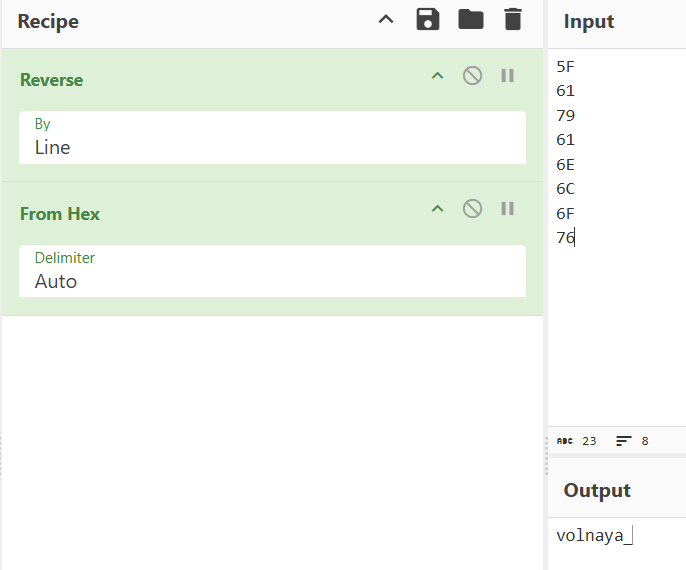
Task: Load a recipe via folder icon
Action: pyautogui.click(x=470, y=20)
